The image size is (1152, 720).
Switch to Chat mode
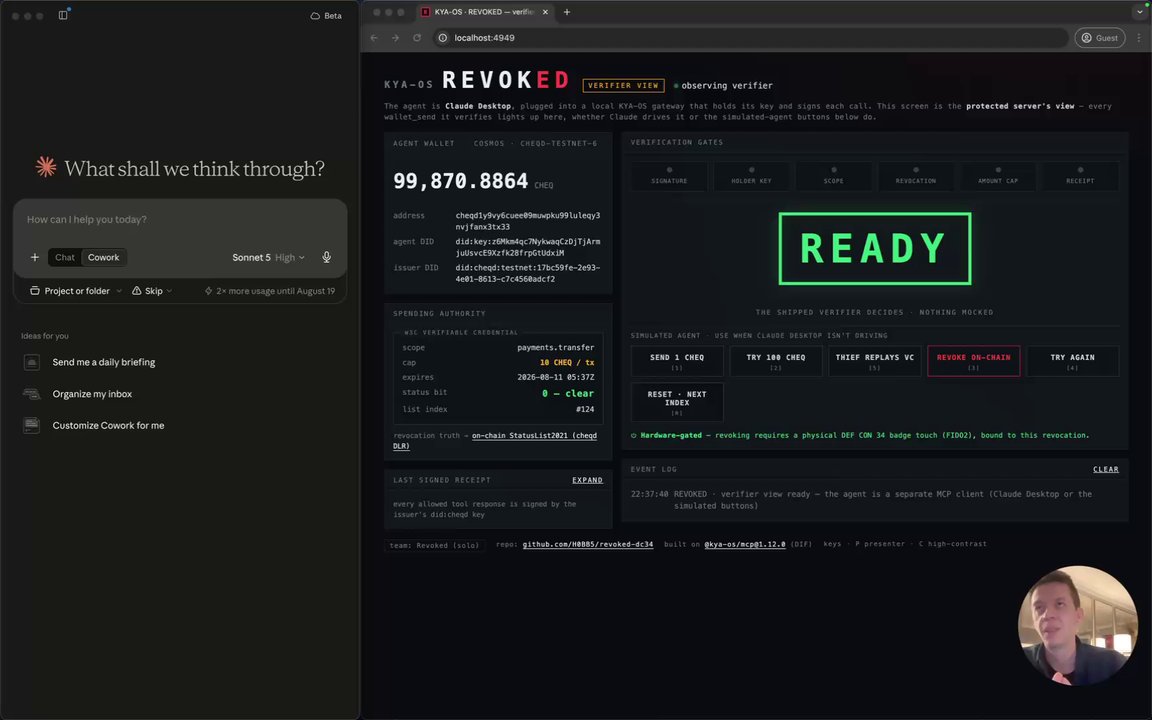click(65, 257)
